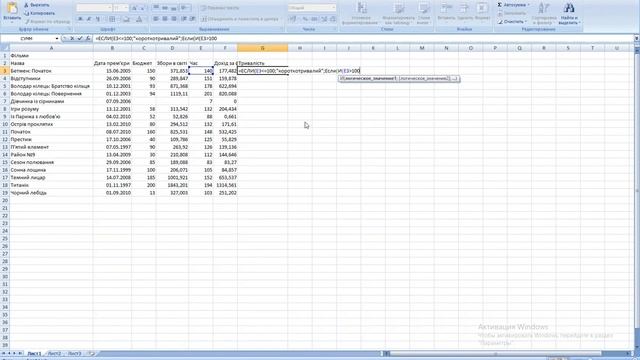
Task: Click the formula cancel X button
Action: tap(72, 38)
